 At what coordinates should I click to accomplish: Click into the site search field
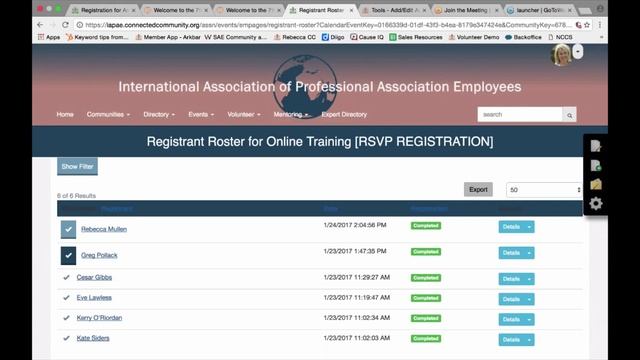tap(520, 115)
